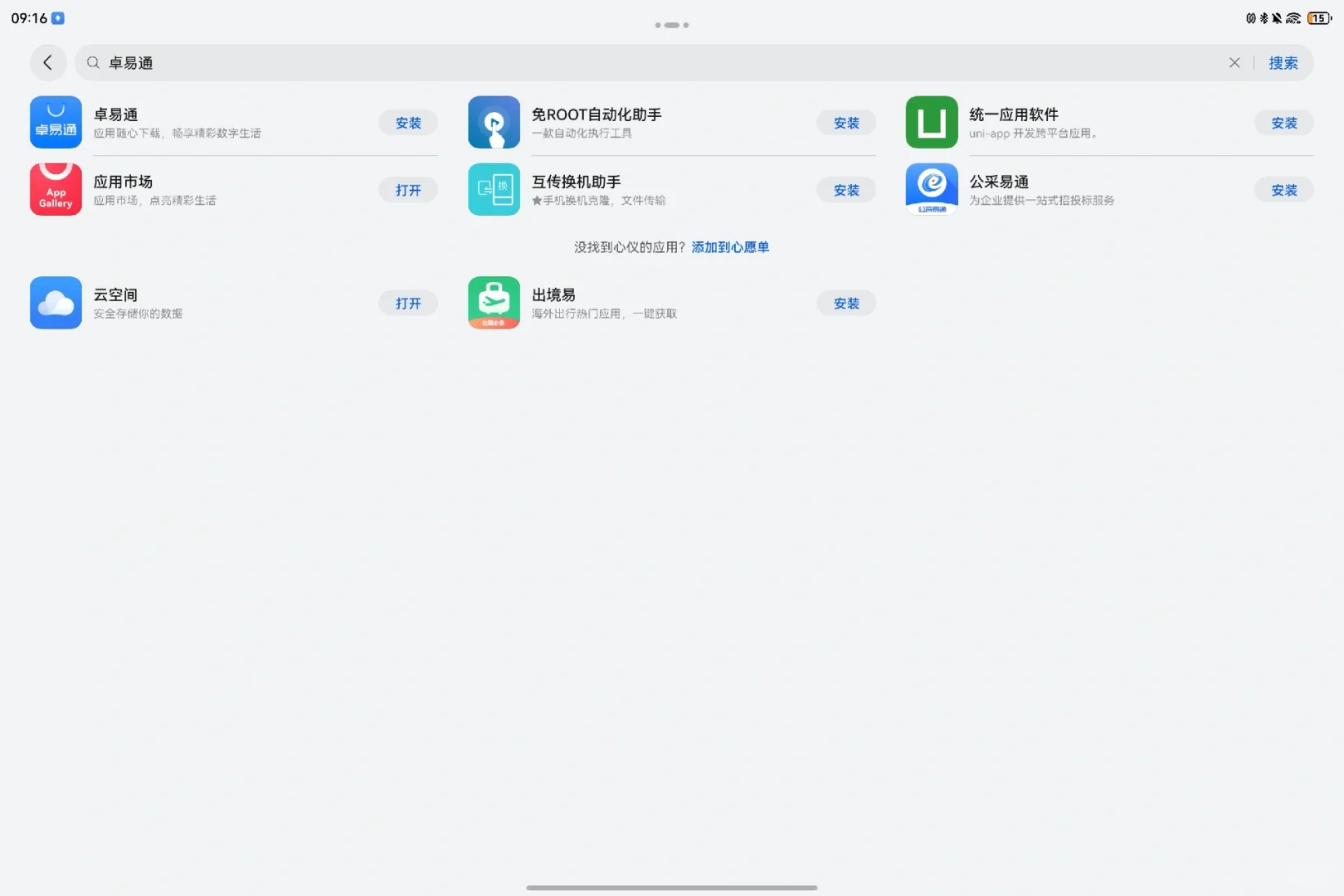
Task: Click the Wi-Fi icon in status bar
Action: point(1292,17)
